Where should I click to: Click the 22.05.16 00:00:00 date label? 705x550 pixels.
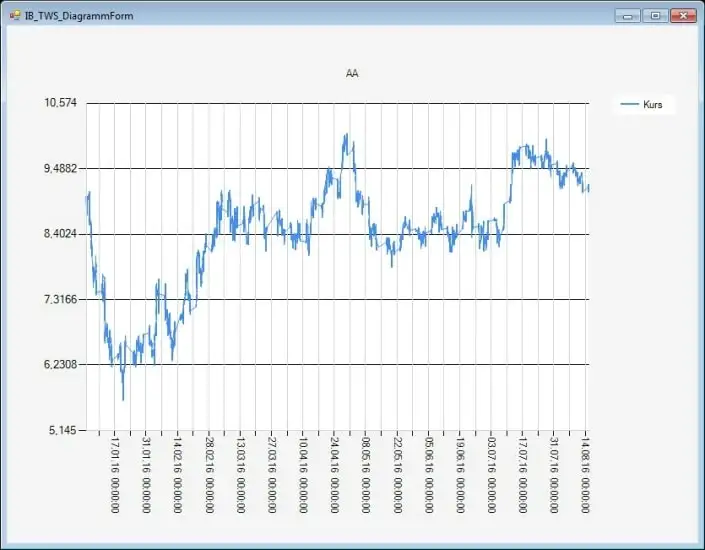[x=397, y=475]
